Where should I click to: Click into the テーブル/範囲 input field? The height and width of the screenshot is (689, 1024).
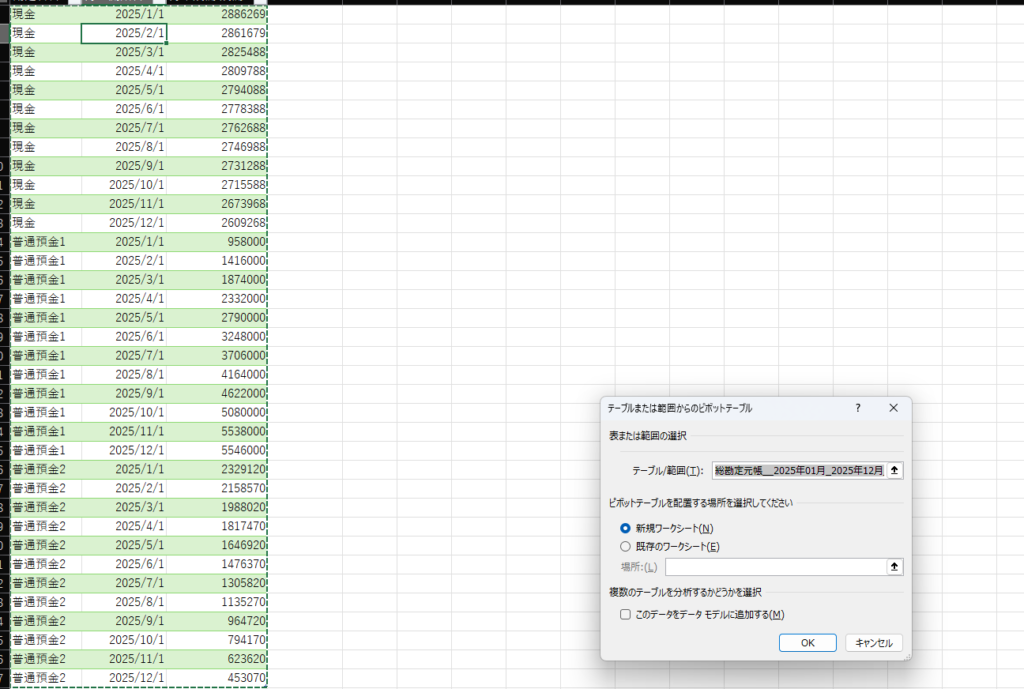point(797,470)
